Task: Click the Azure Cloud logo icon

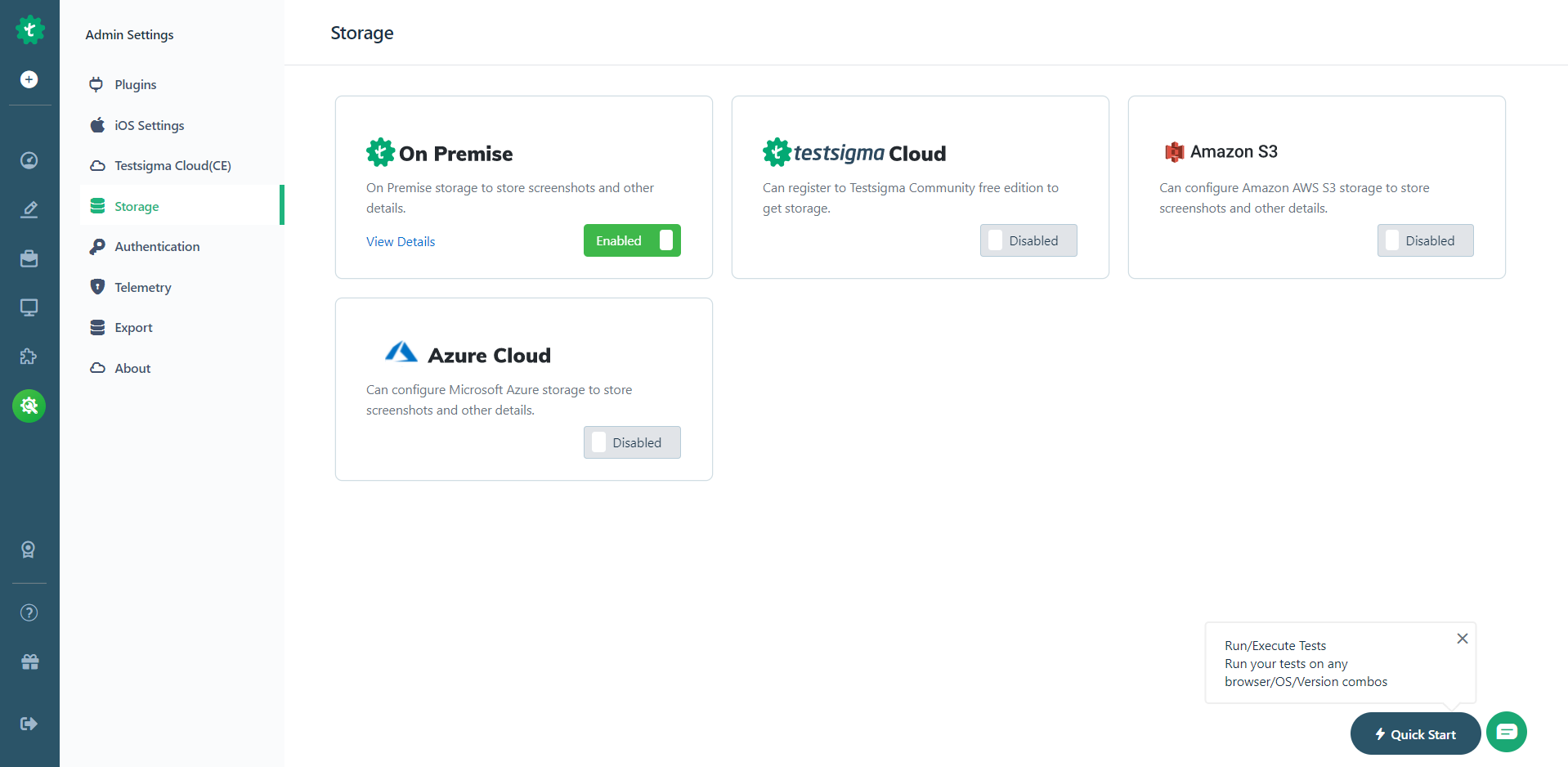Action: [x=401, y=352]
